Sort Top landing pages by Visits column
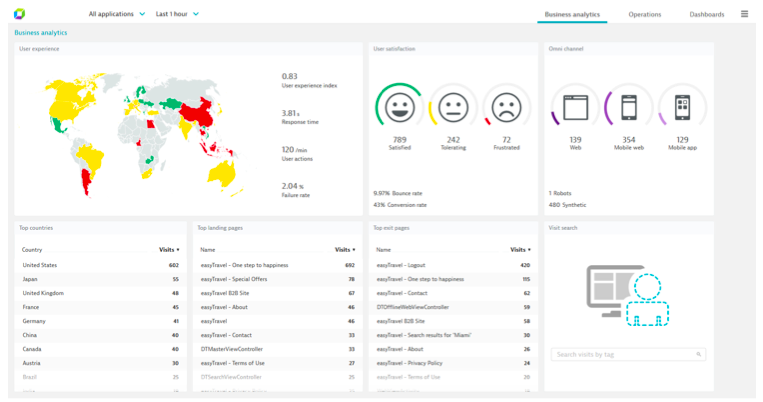Image resolution: width=763 pixels, height=402 pixels. point(345,250)
